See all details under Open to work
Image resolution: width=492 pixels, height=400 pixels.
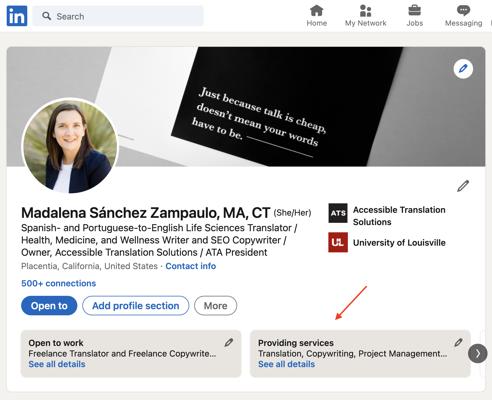click(57, 364)
